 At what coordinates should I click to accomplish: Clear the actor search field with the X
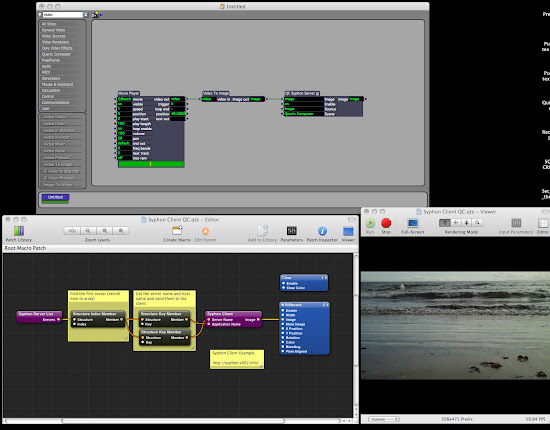point(85,15)
